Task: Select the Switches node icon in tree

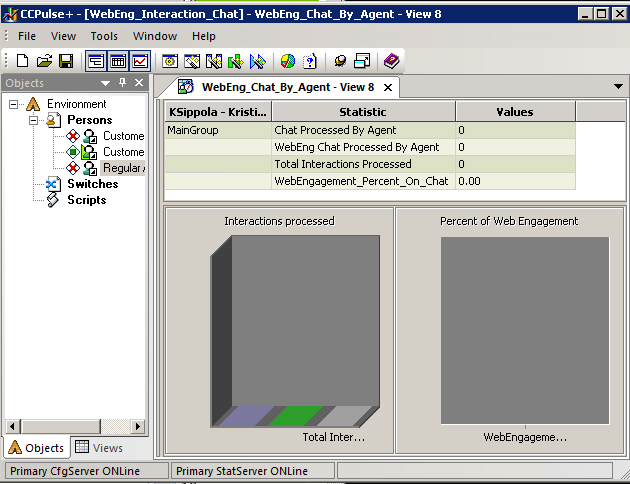Action: point(52,184)
